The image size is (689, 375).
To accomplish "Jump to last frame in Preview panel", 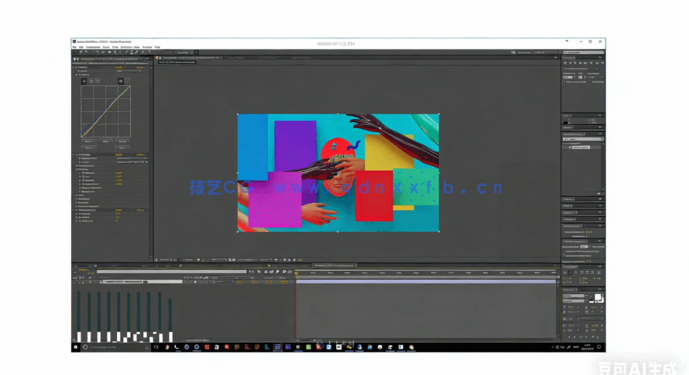I will coord(585,63).
